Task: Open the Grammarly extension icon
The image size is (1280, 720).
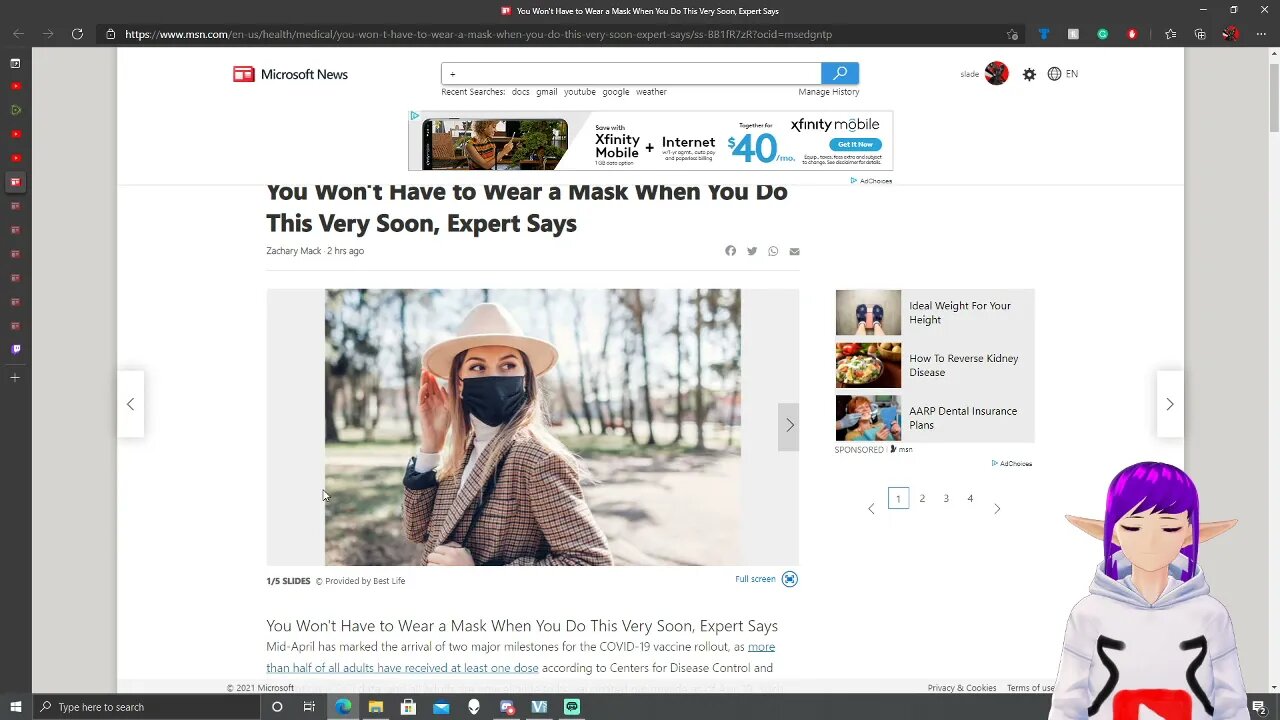Action: [1103, 34]
